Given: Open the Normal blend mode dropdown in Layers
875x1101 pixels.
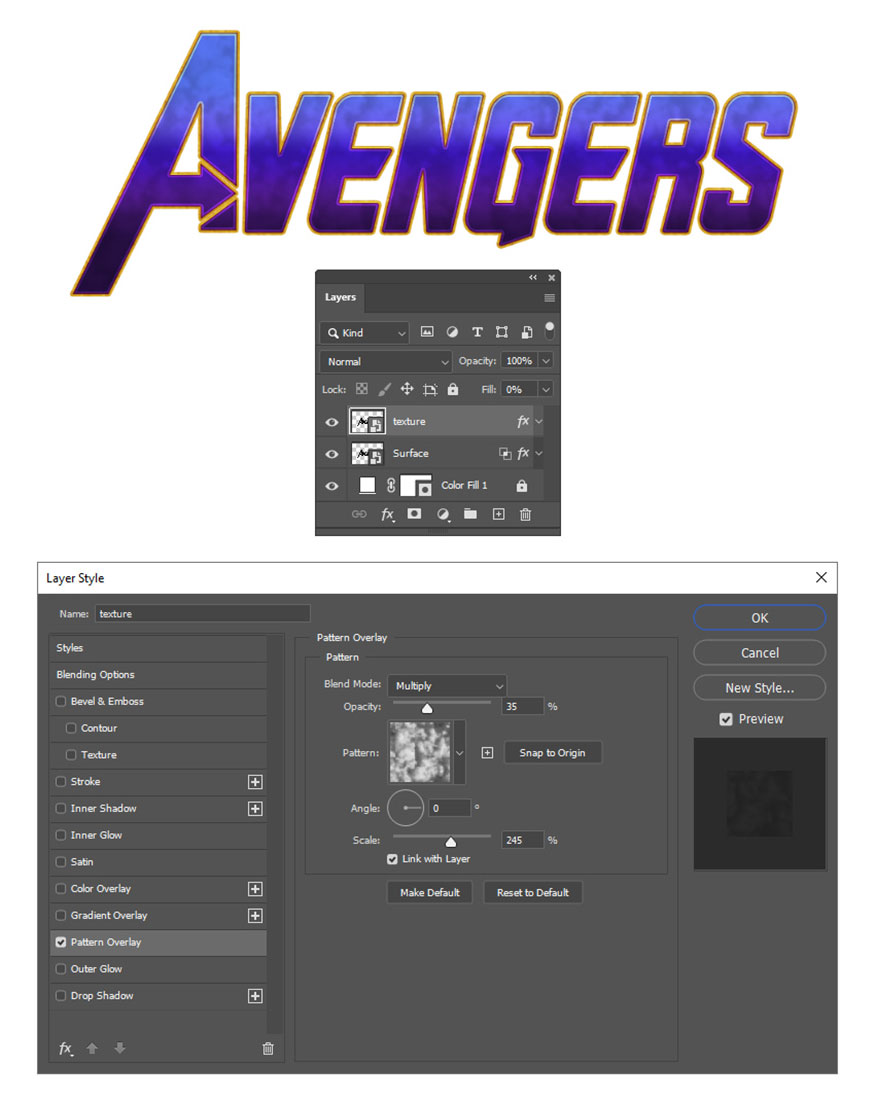Looking at the screenshot, I should (x=386, y=362).
